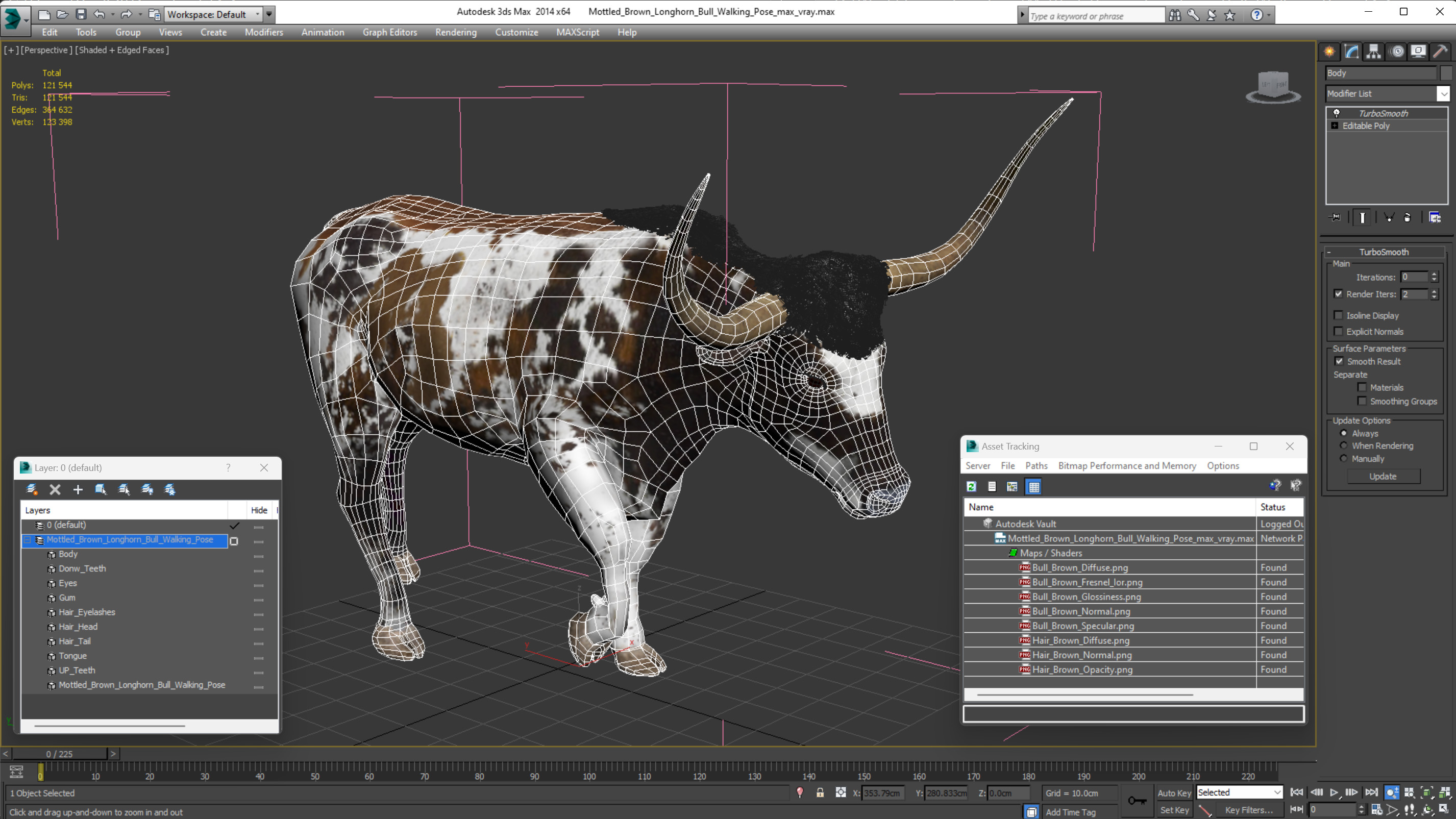Click the Body object name field
The width and height of the screenshot is (1456, 819).
pos(1380,73)
